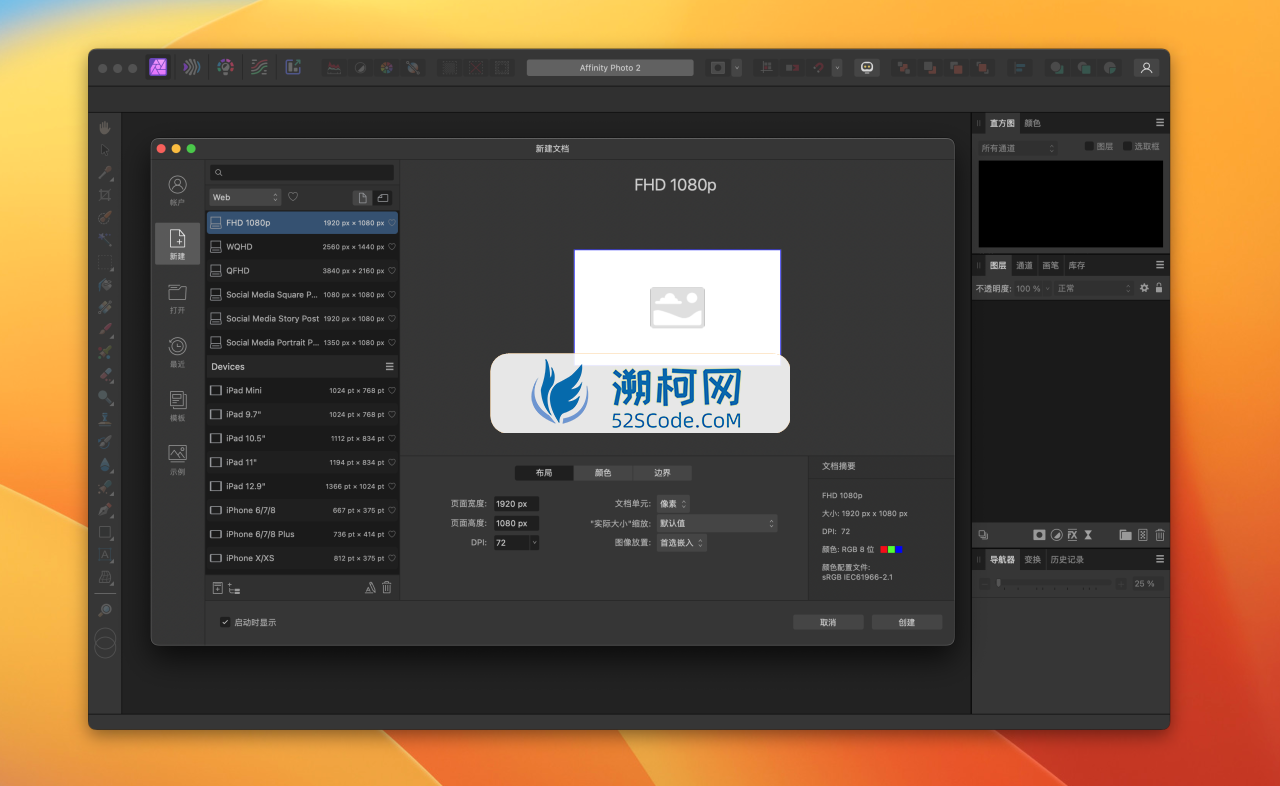Image resolution: width=1280 pixels, height=786 pixels.
Task: Show the 最近 recent documents section
Action: [x=177, y=352]
